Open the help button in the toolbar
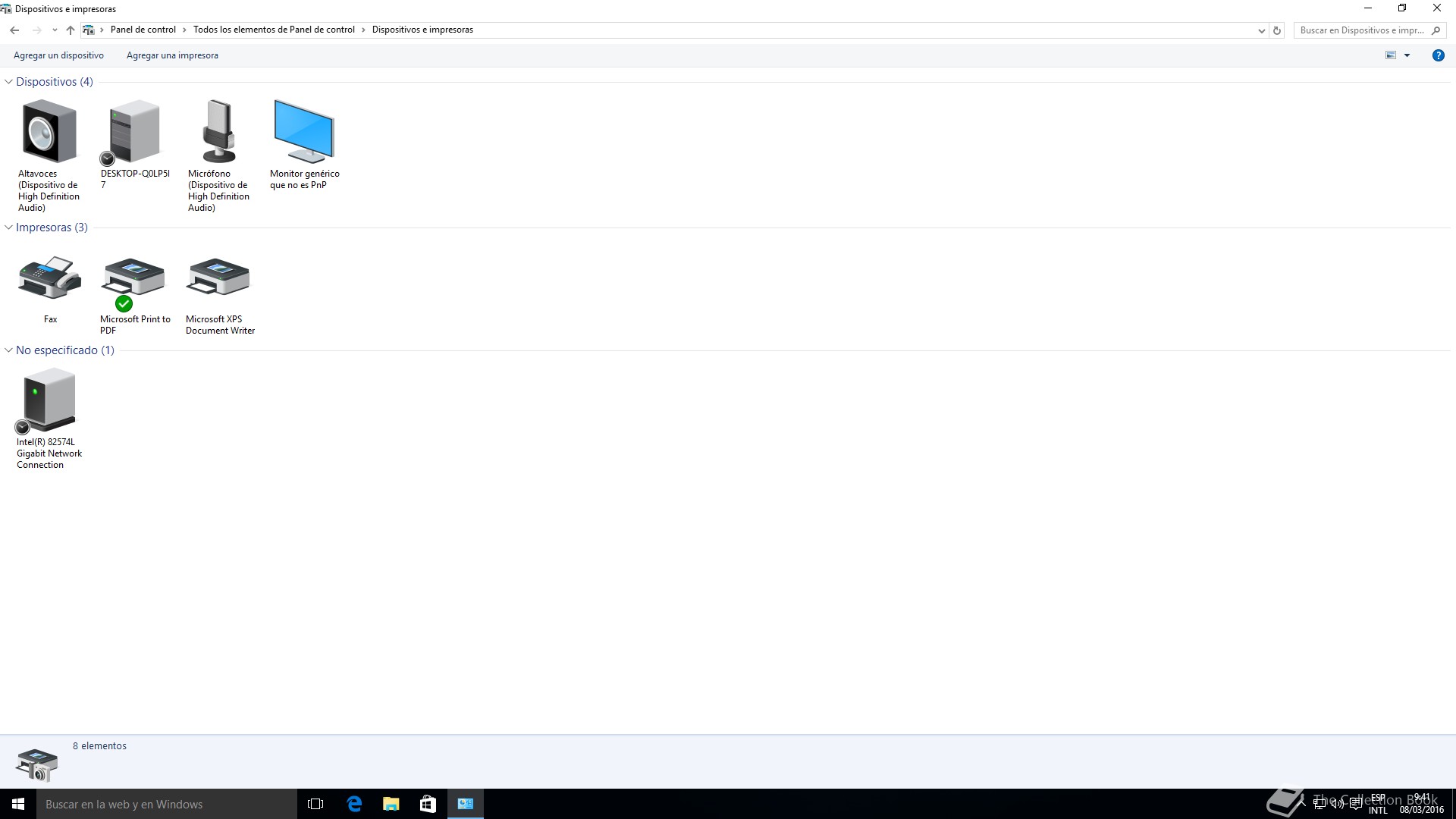Viewport: 1456px width, 819px height. (1438, 55)
